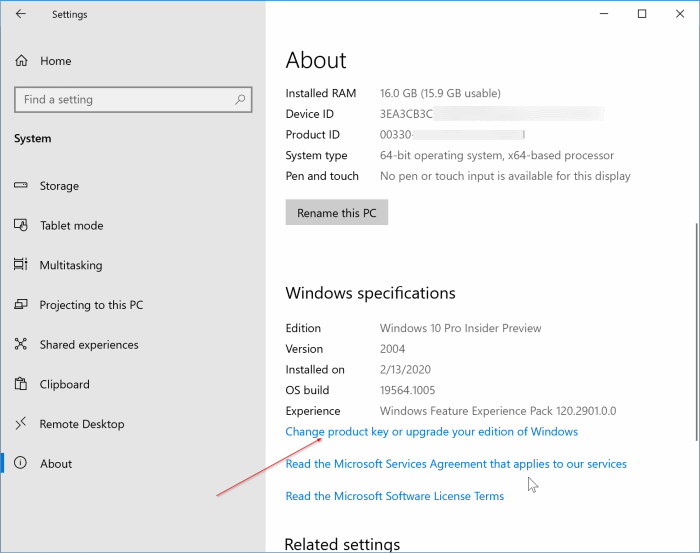Click the Windows Feature Experience Pack text
The width and height of the screenshot is (700, 553).
click(498, 411)
